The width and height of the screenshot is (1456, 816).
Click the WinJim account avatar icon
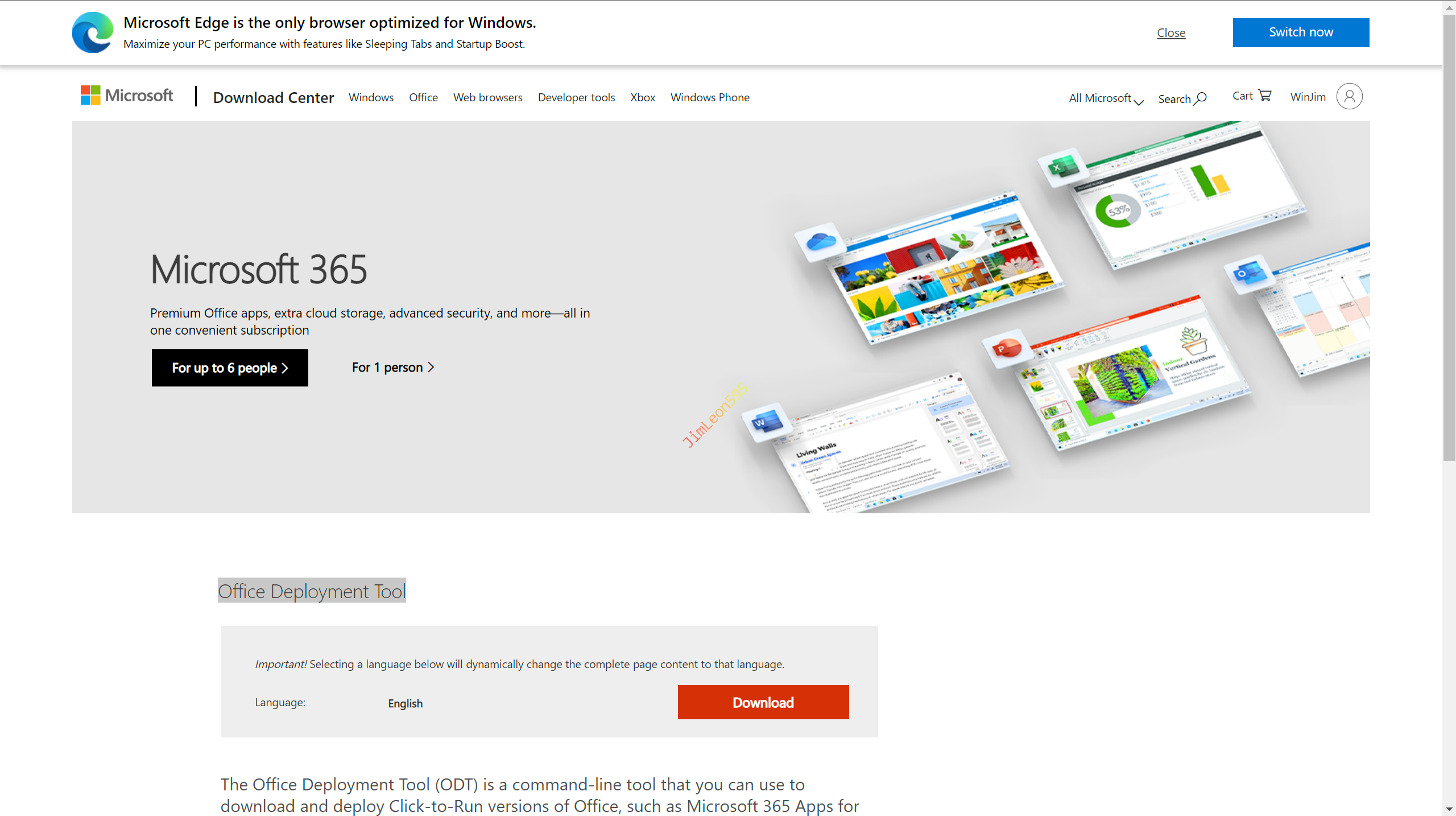coord(1349,96)
